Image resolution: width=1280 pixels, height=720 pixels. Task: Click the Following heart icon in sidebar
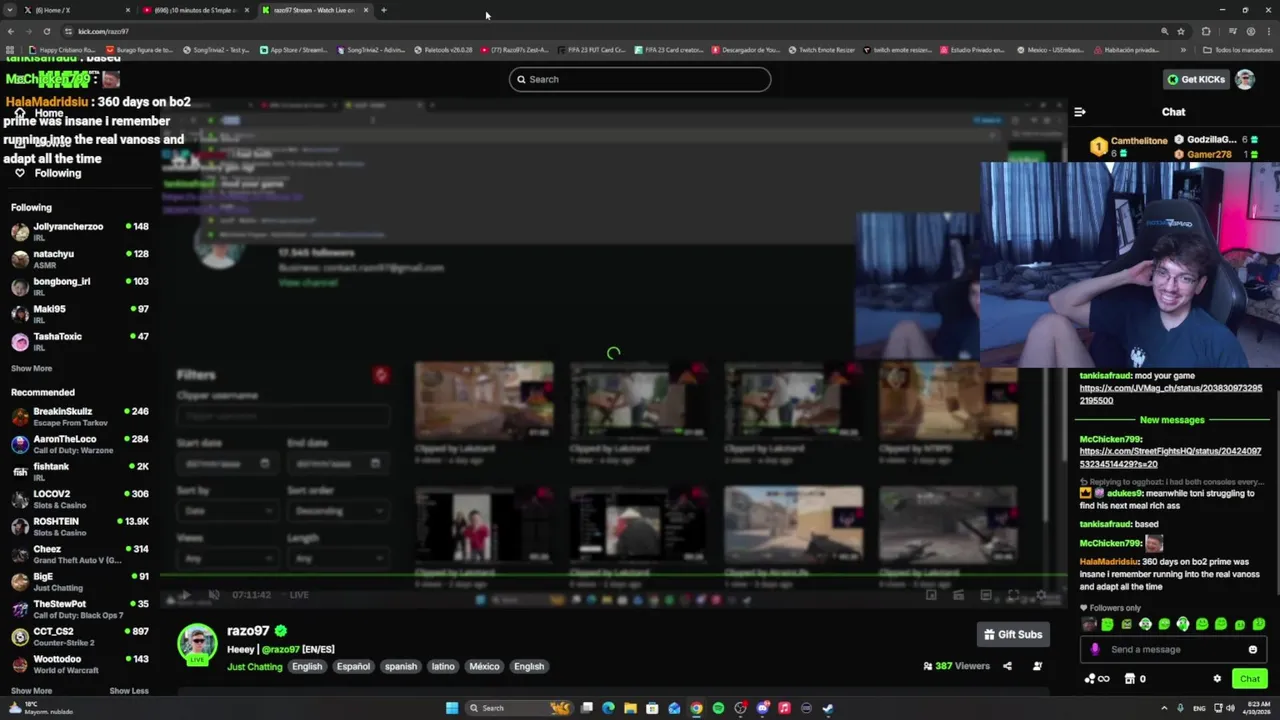coord(19,173)
